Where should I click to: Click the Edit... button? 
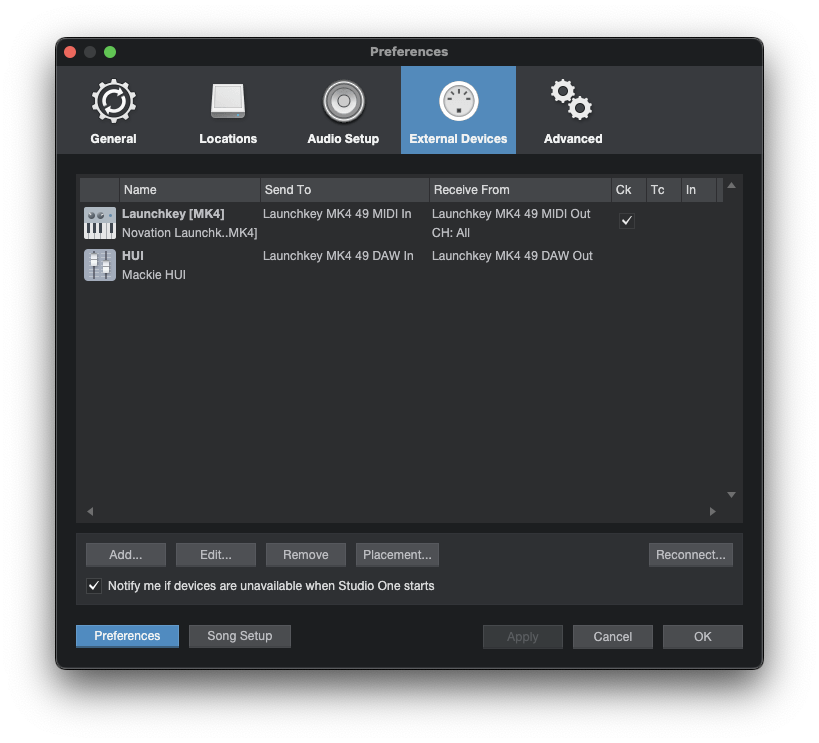point(216,555)
